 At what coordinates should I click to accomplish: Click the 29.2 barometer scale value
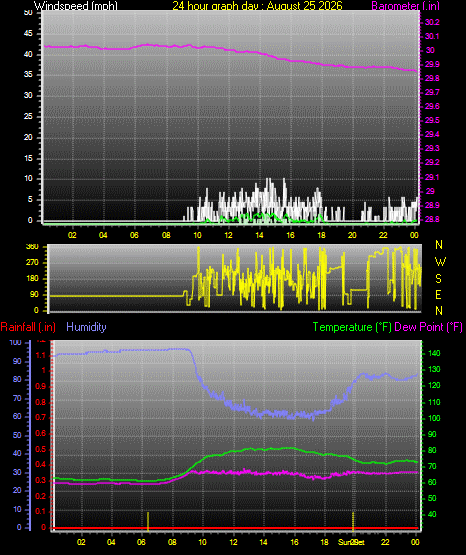432,162
